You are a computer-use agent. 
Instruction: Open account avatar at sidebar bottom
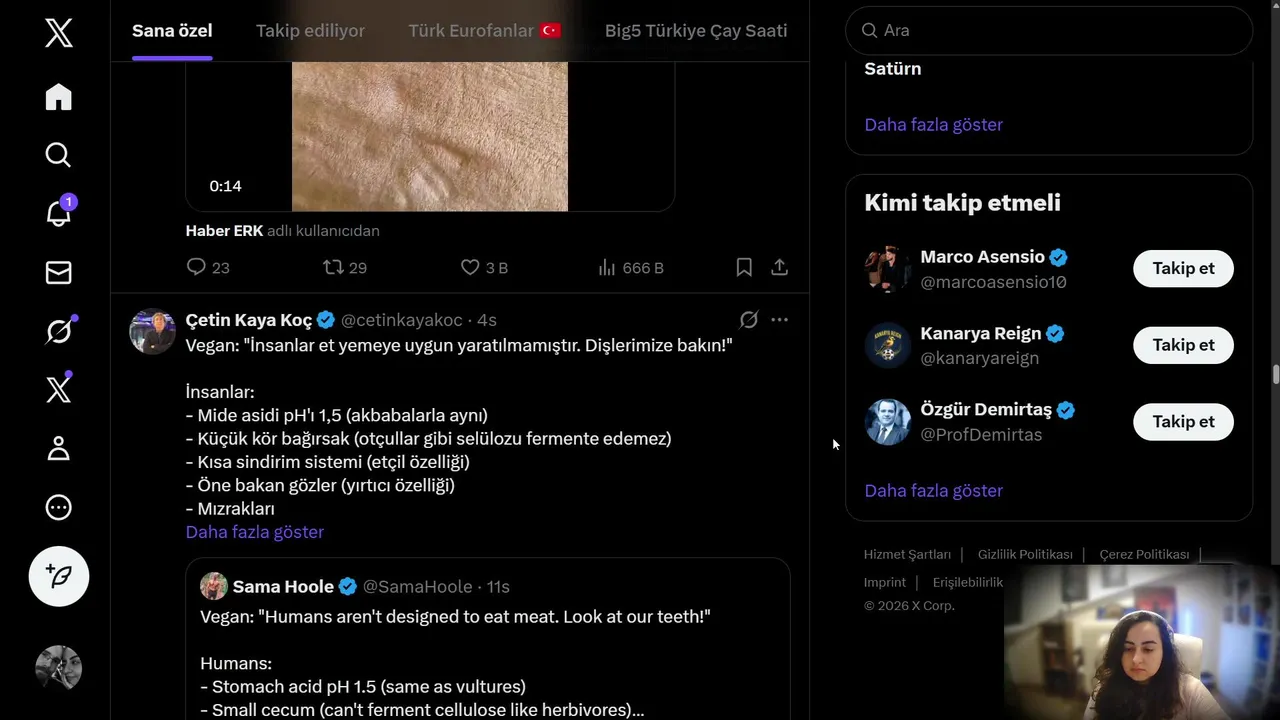tap(59, 668)
